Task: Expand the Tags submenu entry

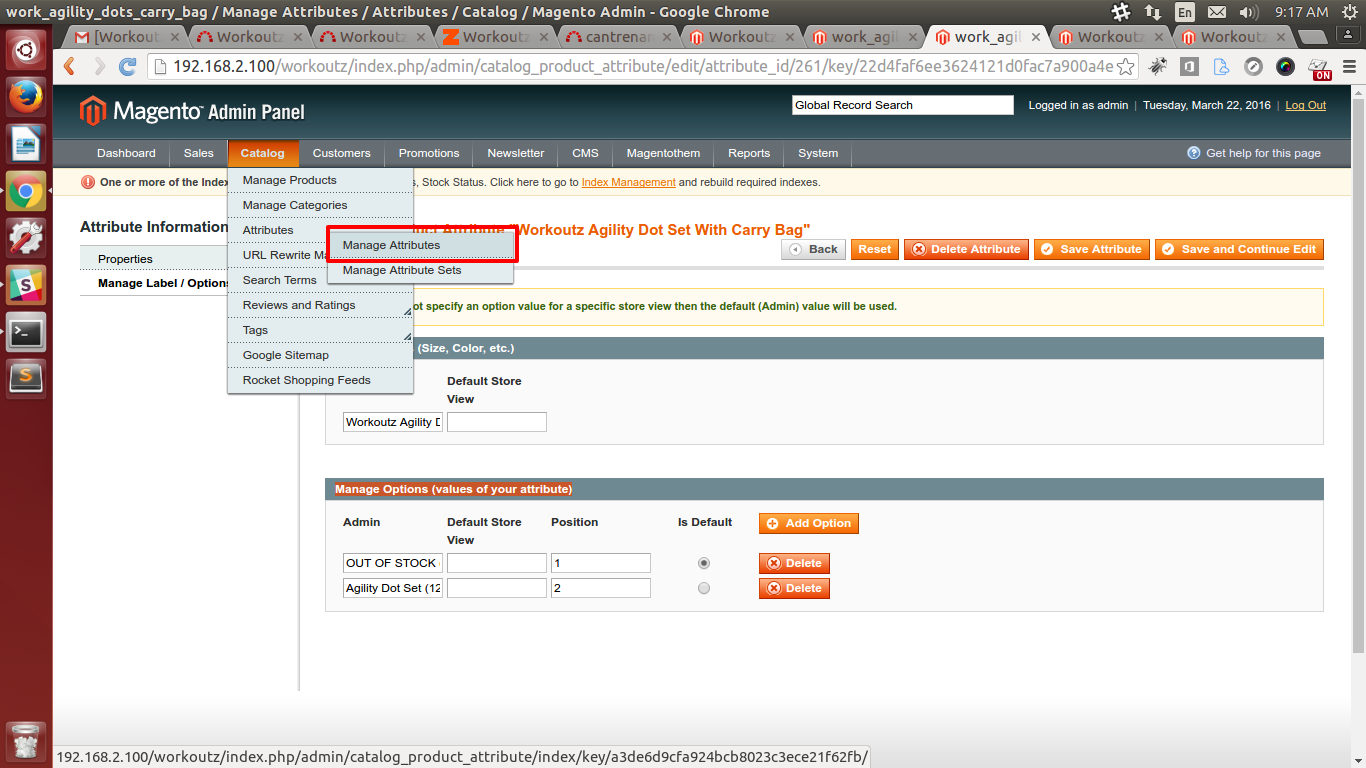Action: [x=321, y=330]
